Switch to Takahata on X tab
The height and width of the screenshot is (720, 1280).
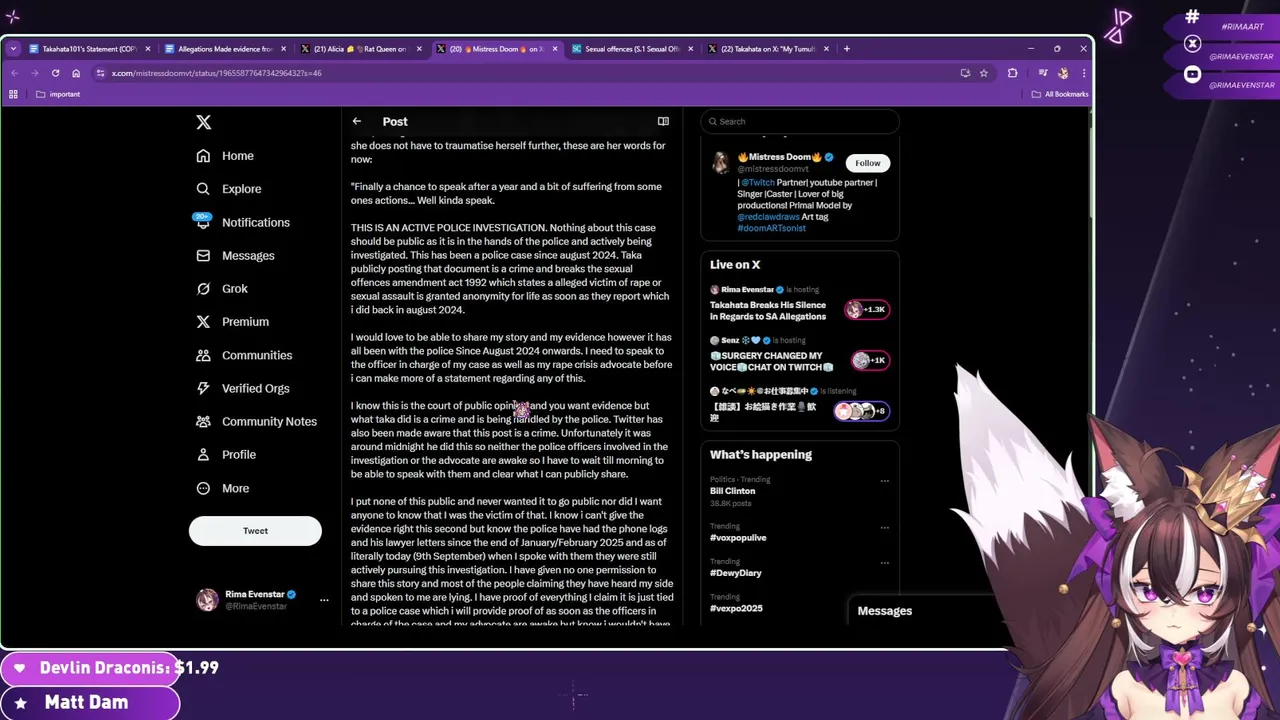[768, 49]
